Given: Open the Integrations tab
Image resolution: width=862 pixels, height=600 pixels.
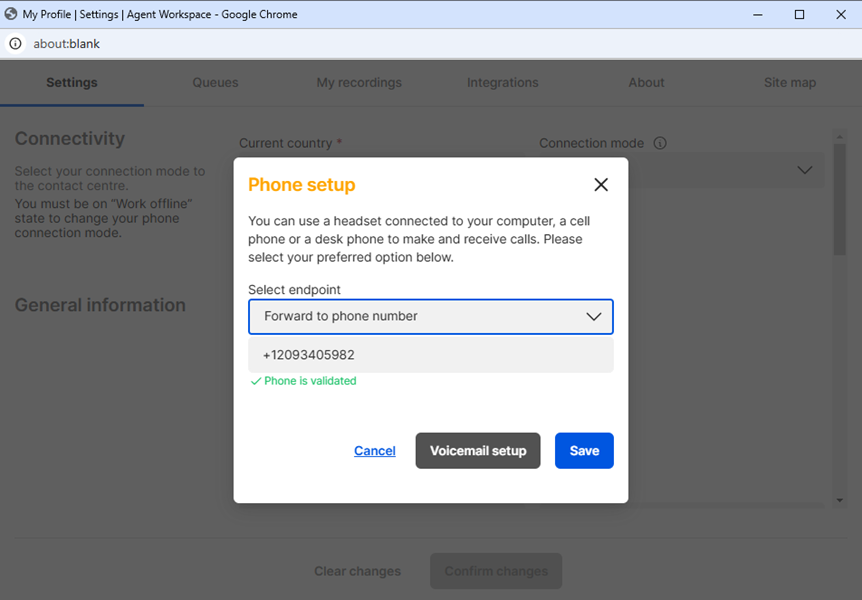Looking at the screenshot, I should click(x=502, y=82).
